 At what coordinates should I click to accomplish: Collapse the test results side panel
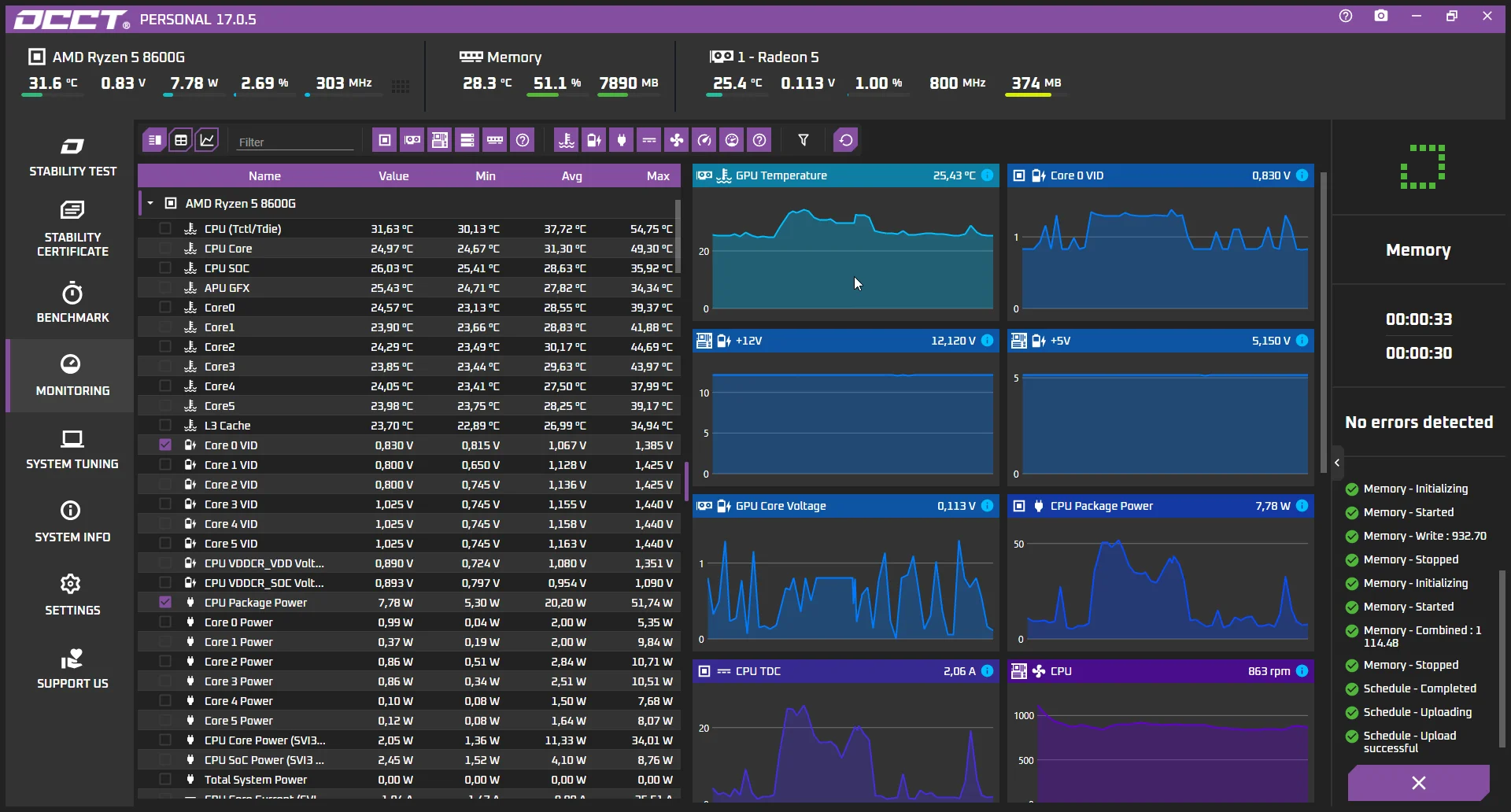tap(1337, 463)
